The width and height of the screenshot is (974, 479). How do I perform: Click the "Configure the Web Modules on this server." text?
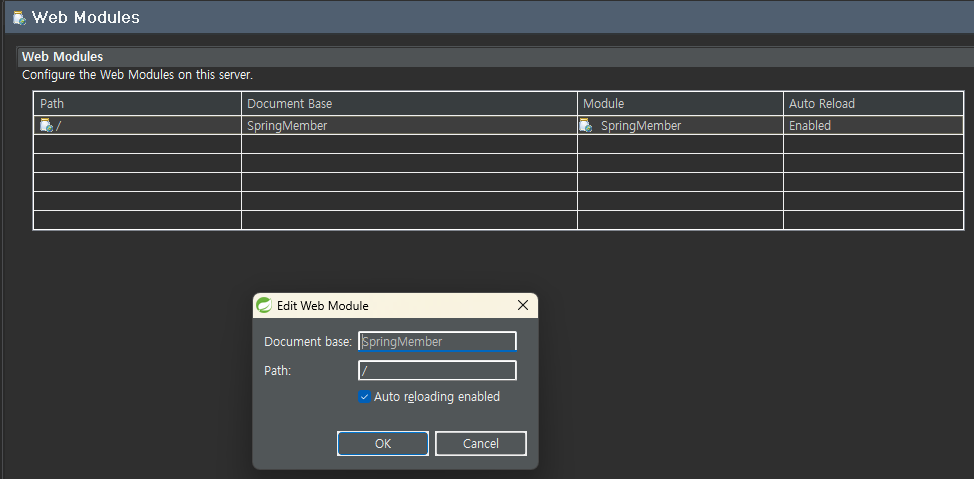[137, 75]
